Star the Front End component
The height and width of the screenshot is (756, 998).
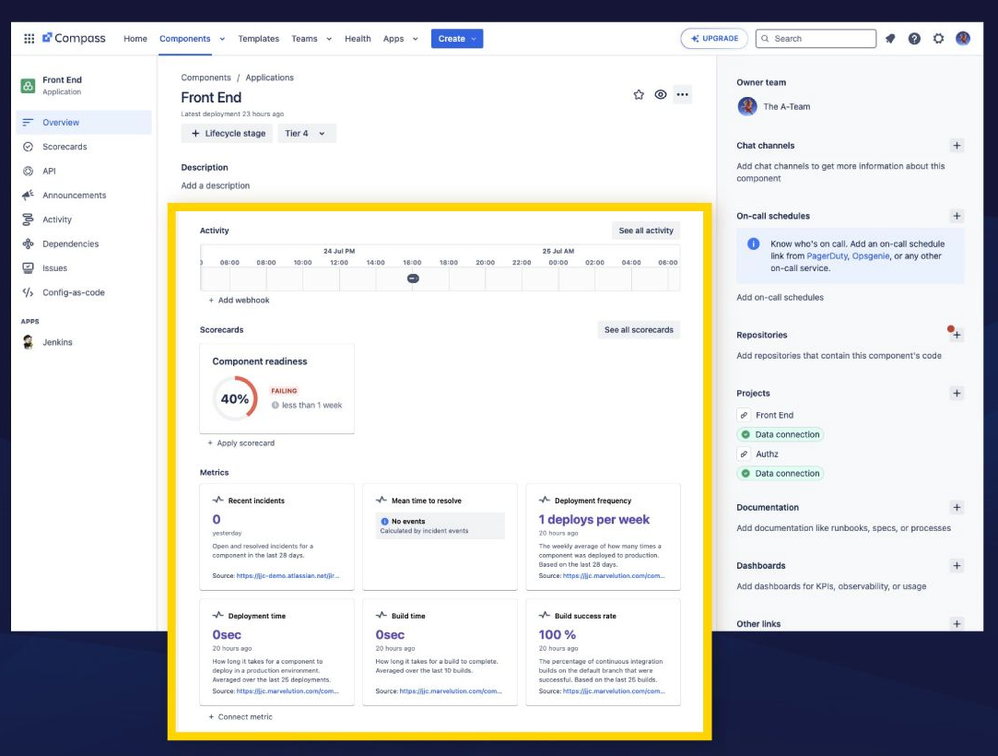638,95
